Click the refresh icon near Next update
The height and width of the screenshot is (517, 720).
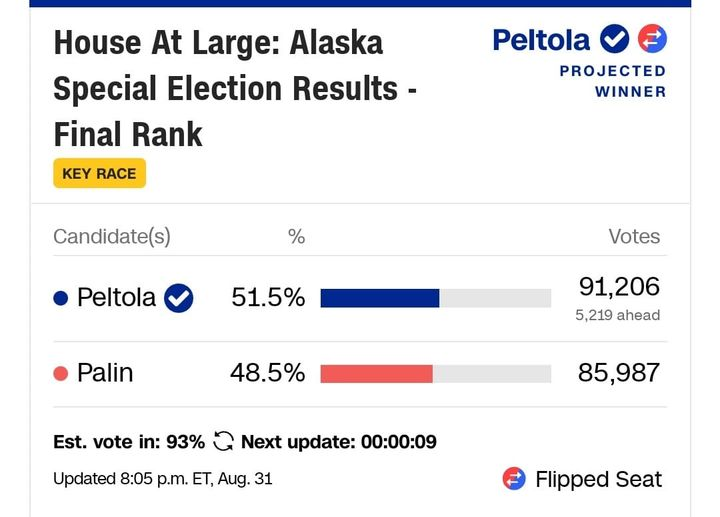[x=223, y=442]
